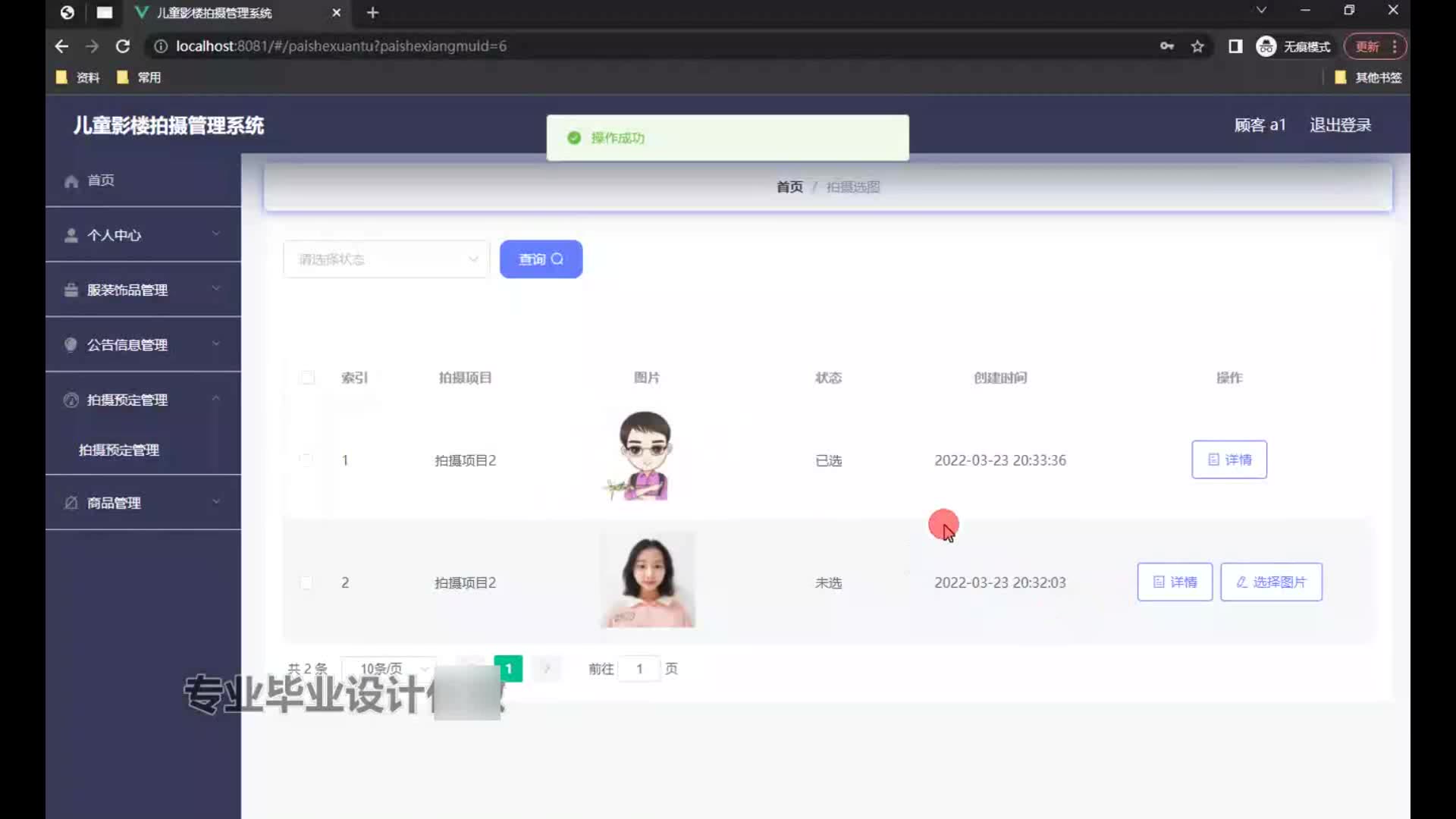Click the 服装饰品管理 sidebar icon

coord(71,290)
